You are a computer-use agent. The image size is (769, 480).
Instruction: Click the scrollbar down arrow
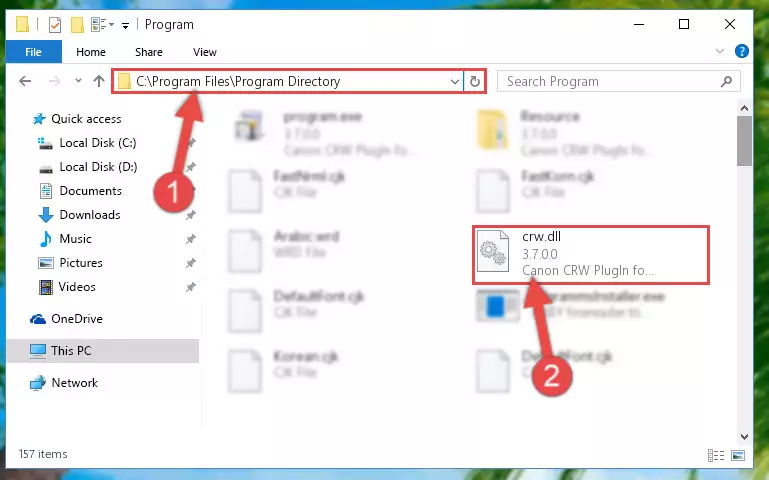744,436
